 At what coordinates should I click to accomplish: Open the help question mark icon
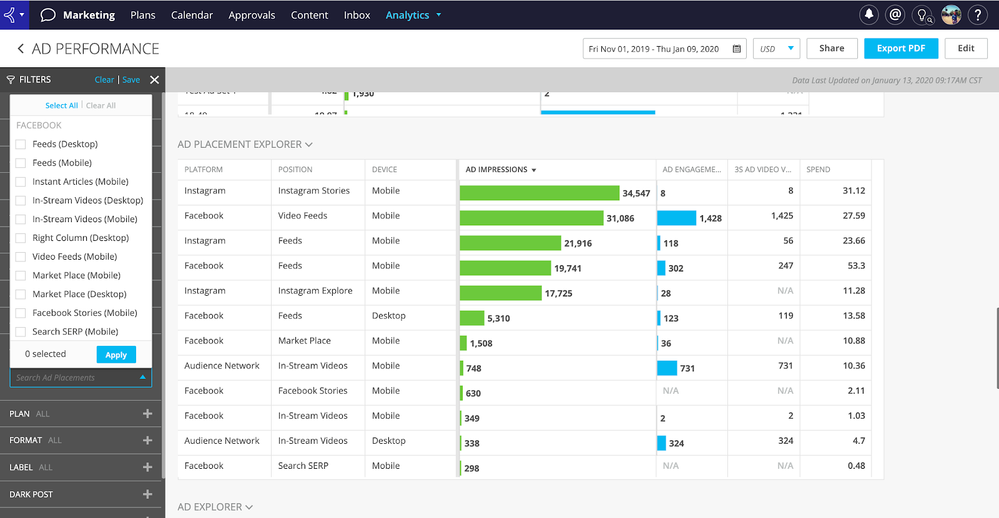tap(978, 15)
